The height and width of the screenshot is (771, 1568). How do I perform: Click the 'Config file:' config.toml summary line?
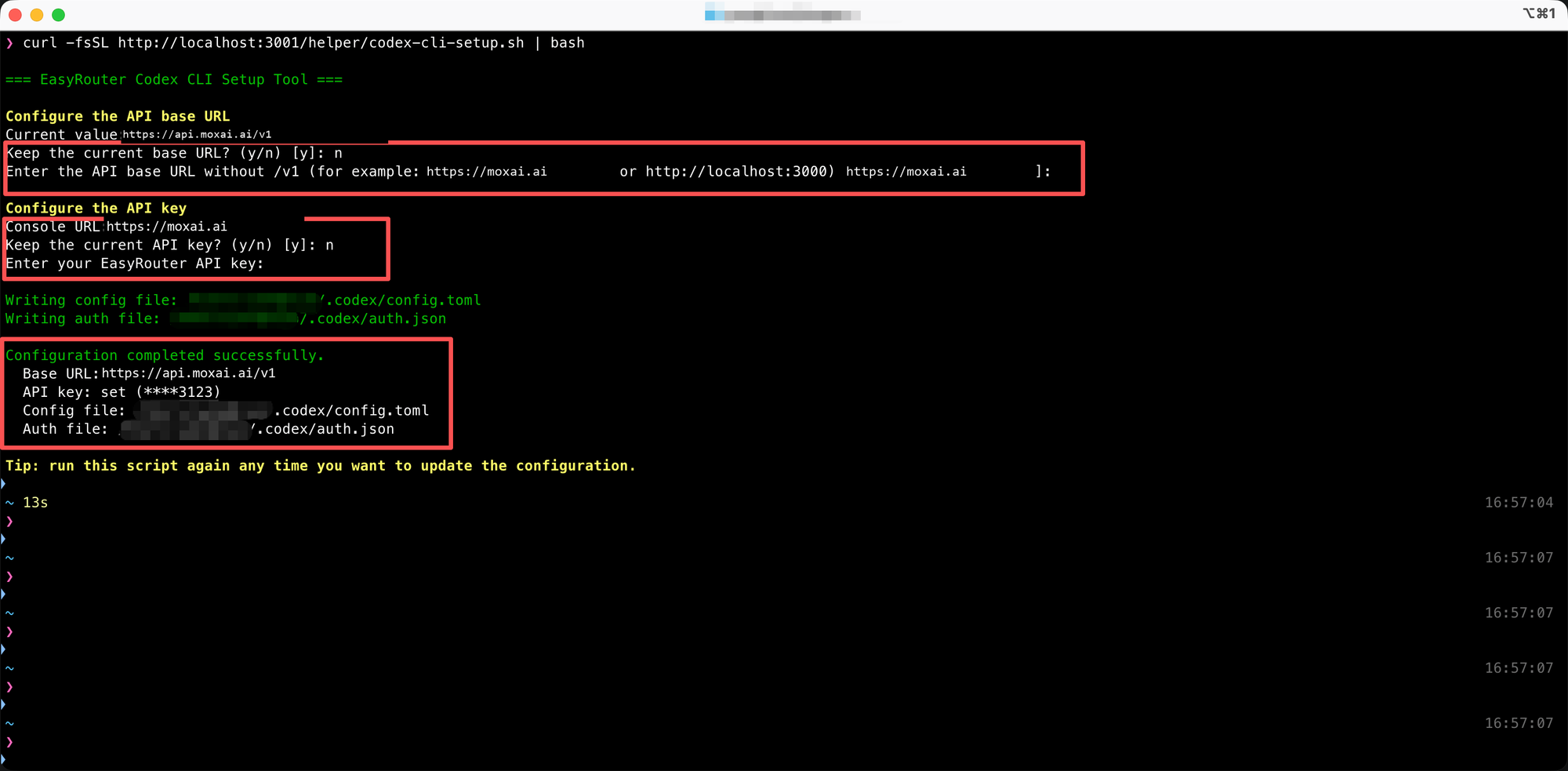point(226,410)
